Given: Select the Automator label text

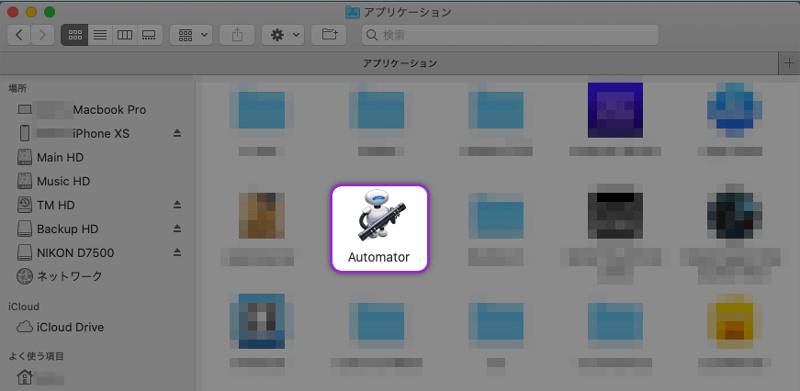Looking at the screenshot, I should click(x=379, y=257).
